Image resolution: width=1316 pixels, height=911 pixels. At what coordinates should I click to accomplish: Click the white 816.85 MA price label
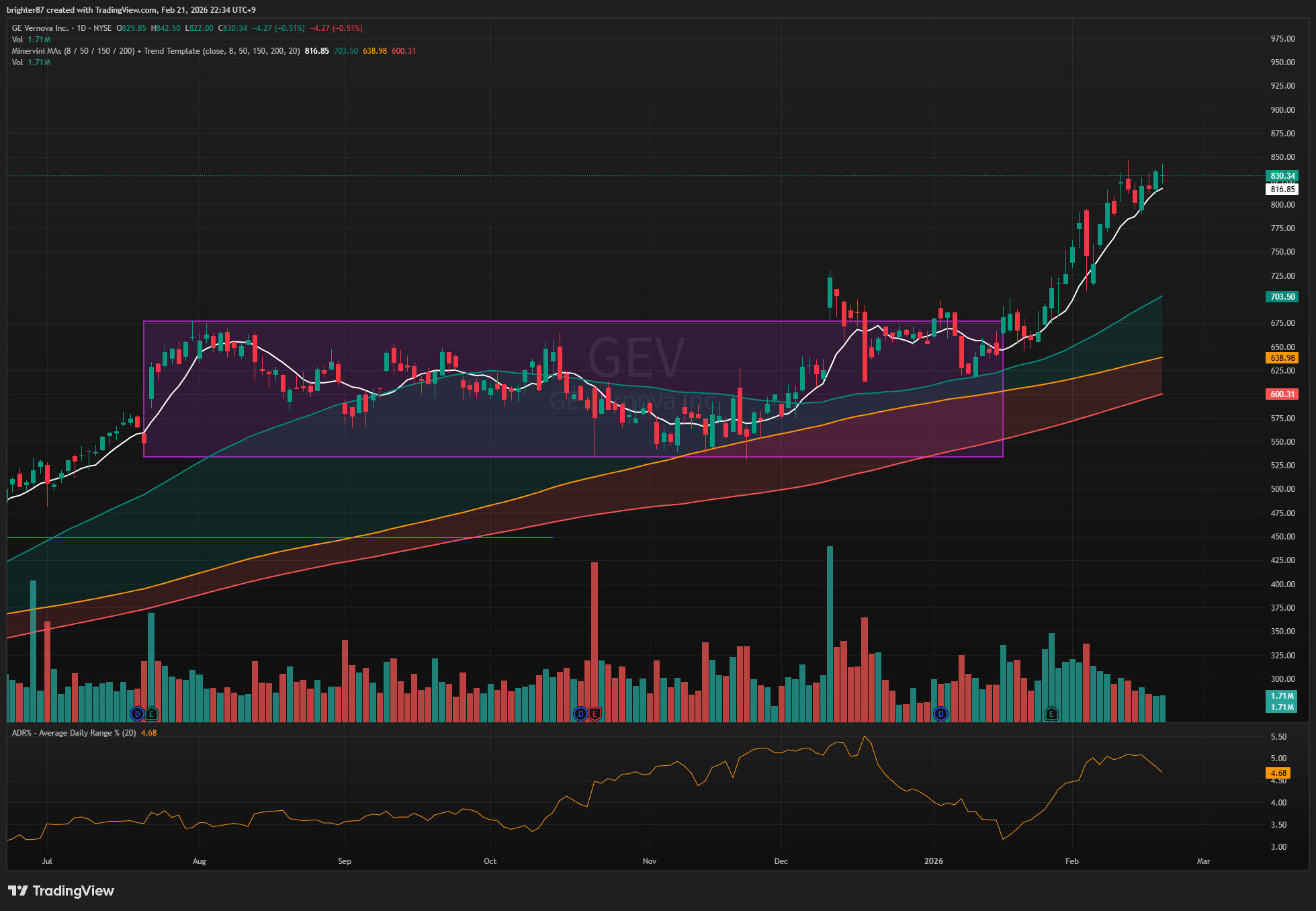[x=1282, y=189]
